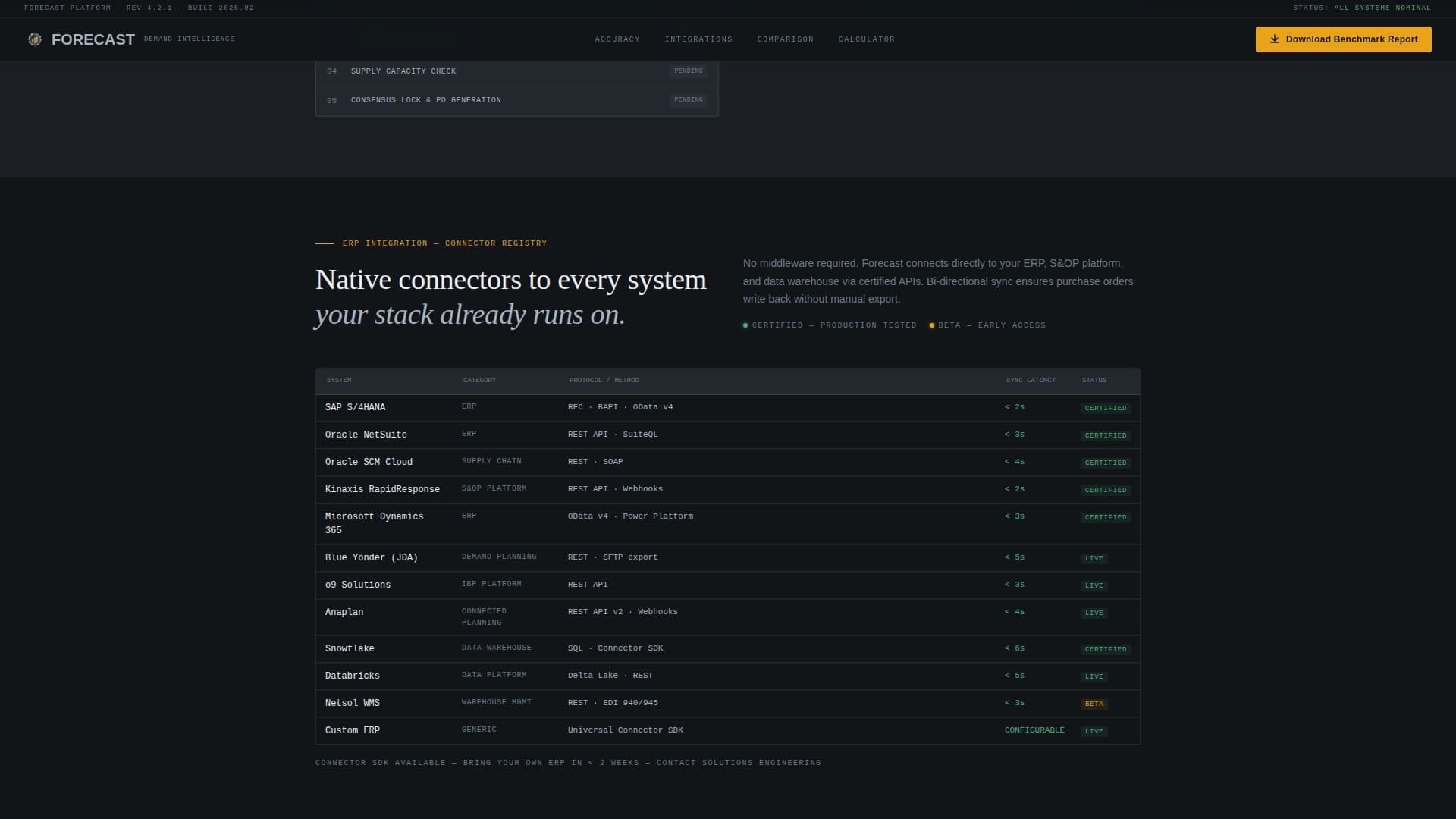The image size is (1456, 819).
Task: Click REST · EDI 940/945 protocol cell
Action: 612,703
